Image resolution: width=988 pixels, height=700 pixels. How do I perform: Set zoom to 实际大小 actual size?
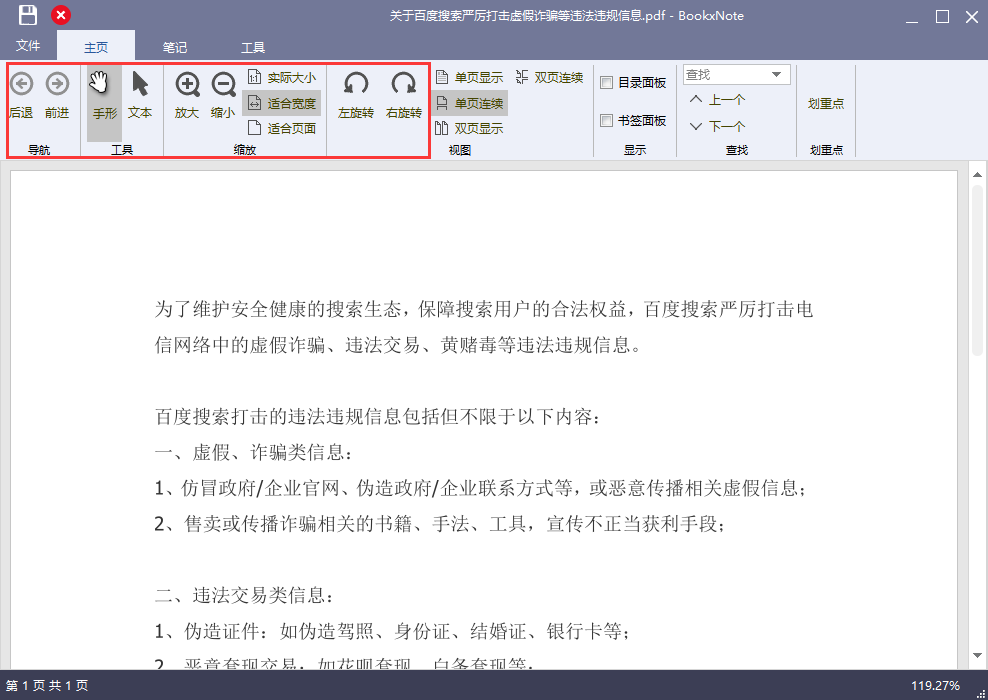tap(282, 77)
